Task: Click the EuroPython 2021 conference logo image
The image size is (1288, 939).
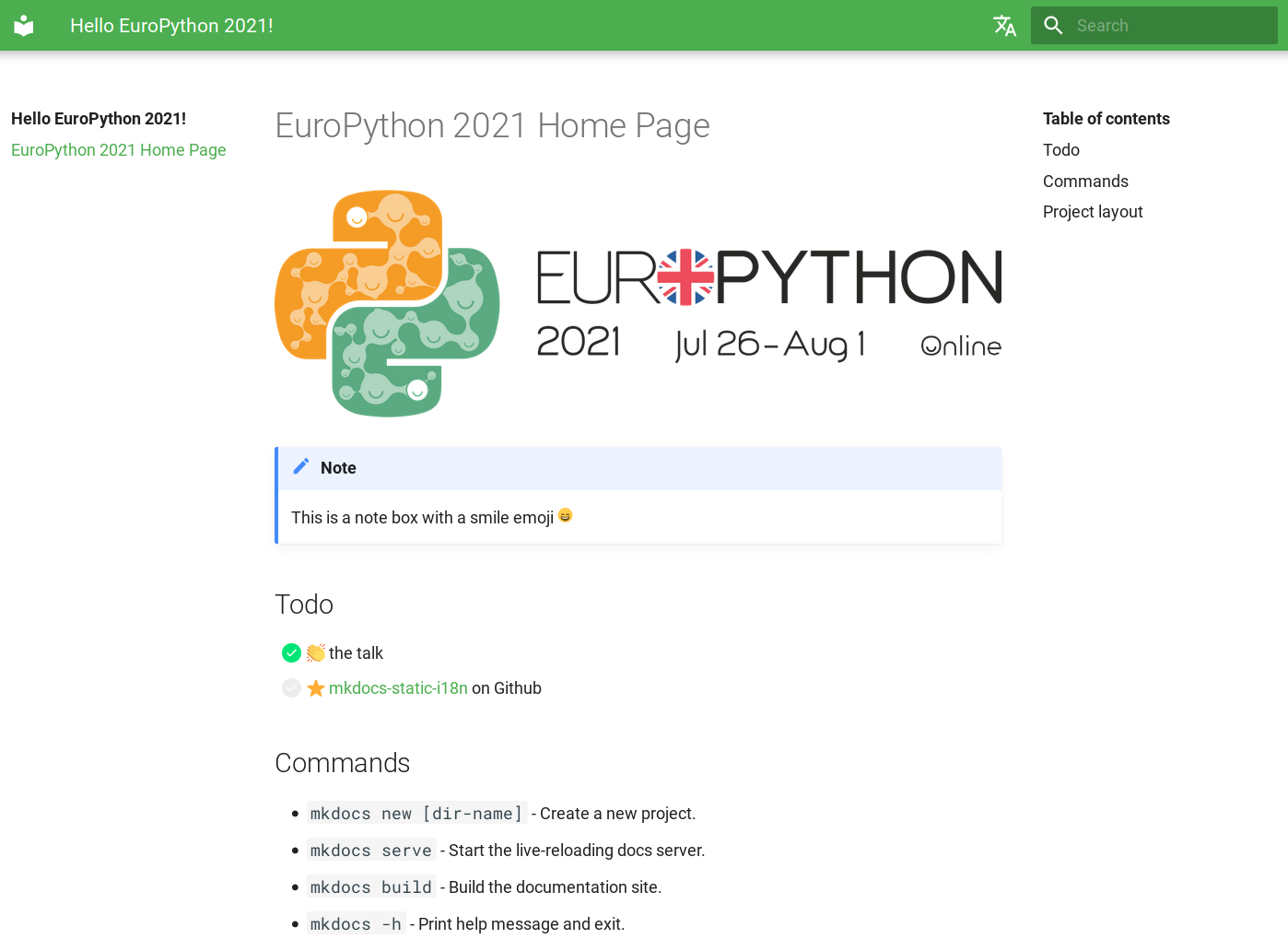Action: 638,302
